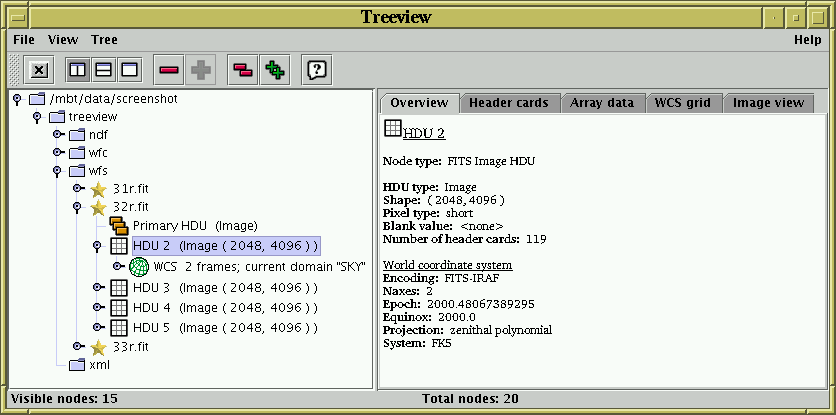
Task: Expand the ndf folder node
Action: (57, 135)
